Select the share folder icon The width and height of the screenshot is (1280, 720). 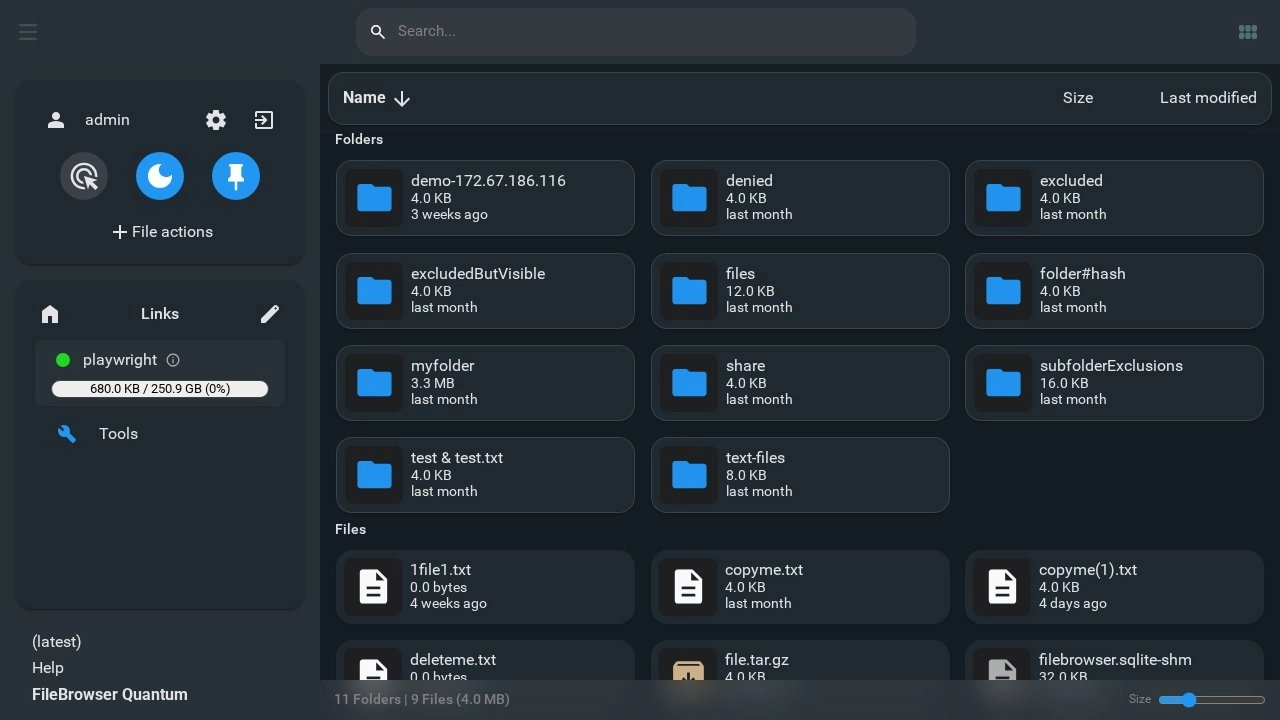(689, 383)
